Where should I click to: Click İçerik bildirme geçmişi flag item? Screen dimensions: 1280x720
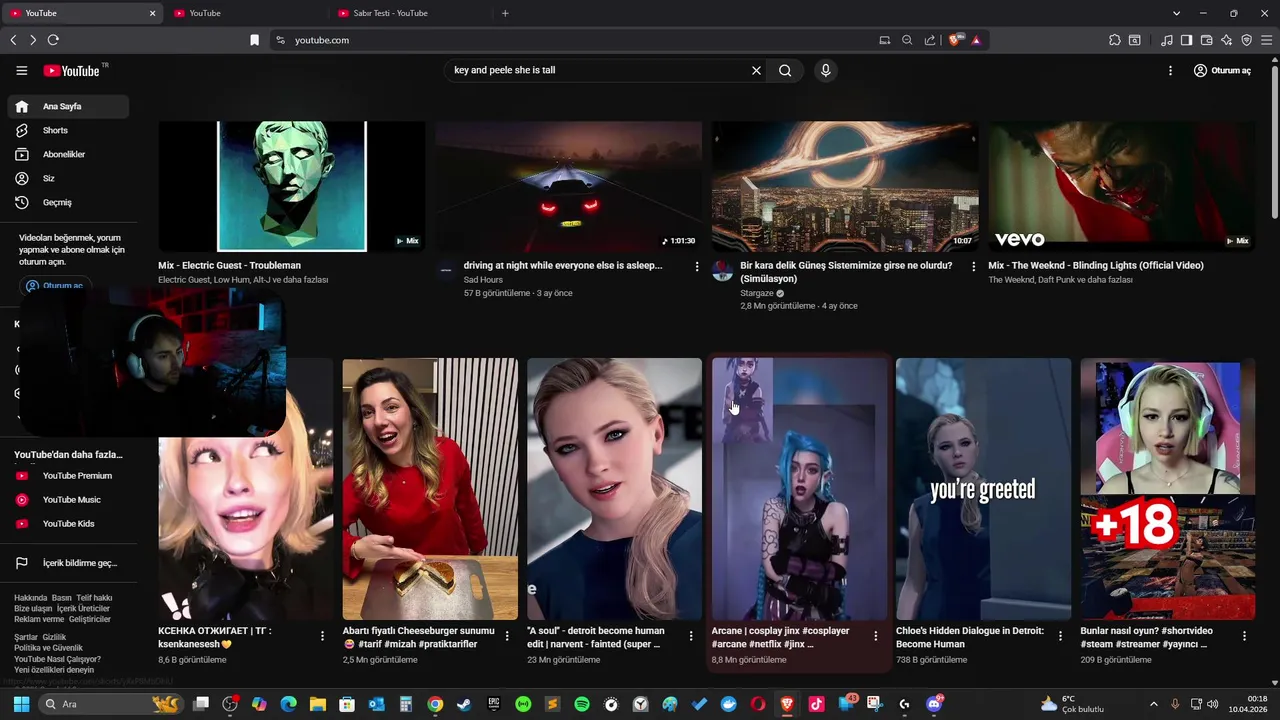point(68,563)
